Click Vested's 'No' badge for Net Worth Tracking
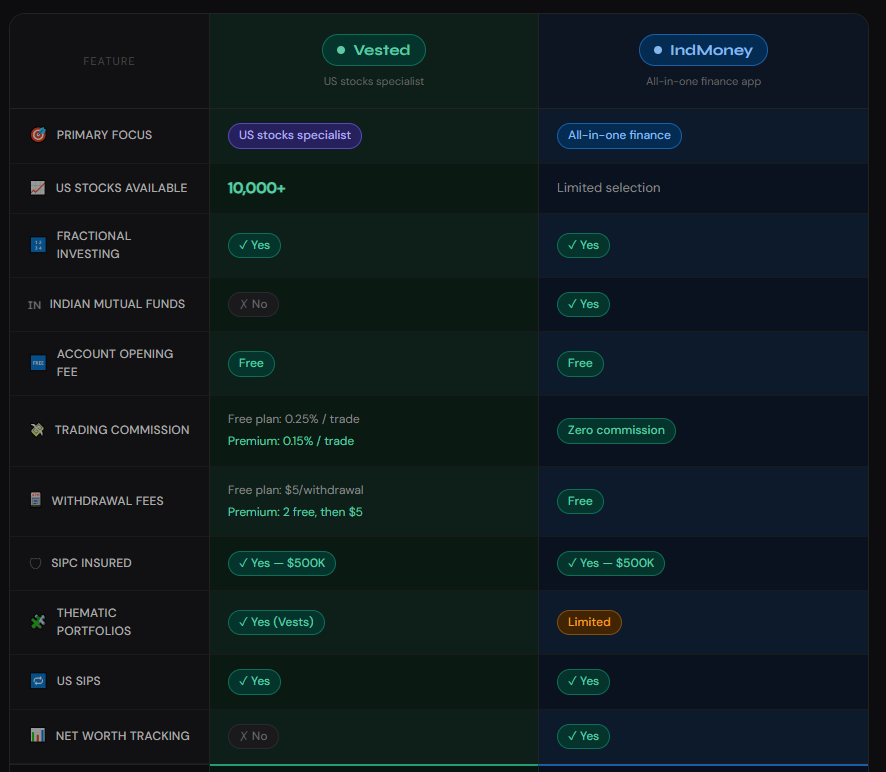Image resolution: width=886 pixels, height=772 pixels. click(253, 736)
